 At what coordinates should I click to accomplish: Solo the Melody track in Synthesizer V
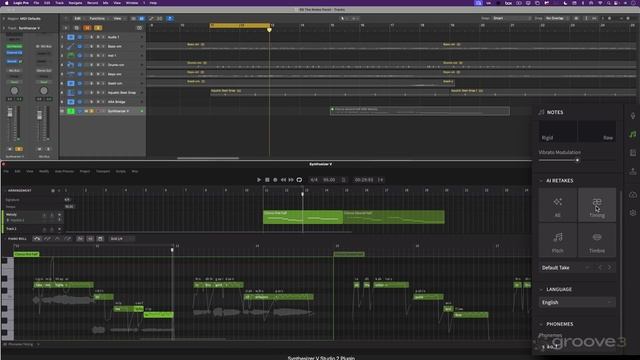[x=51, y=215]
